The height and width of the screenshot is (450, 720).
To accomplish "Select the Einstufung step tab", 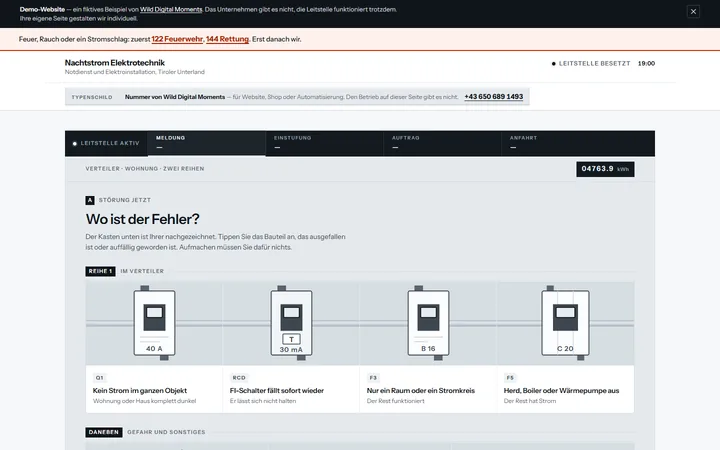I will pos(324,143).
